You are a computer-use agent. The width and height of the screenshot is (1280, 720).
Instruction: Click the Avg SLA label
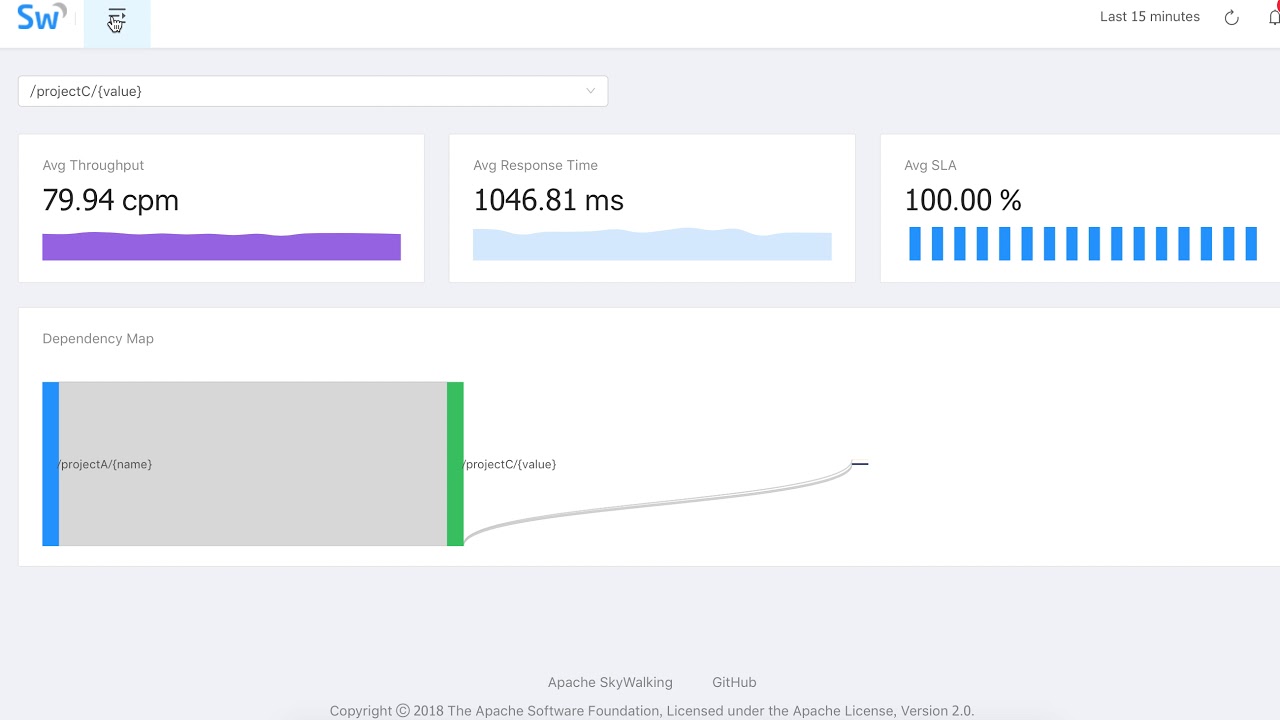coord(930,165)
